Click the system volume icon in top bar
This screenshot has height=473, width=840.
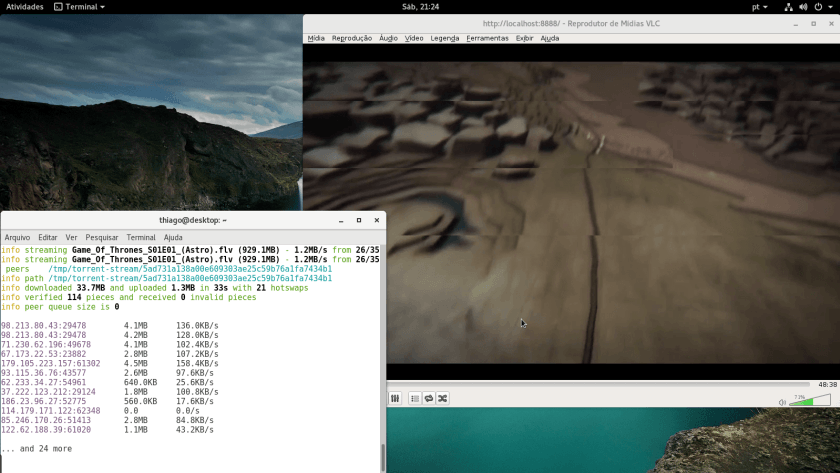[x=803, y=7]
